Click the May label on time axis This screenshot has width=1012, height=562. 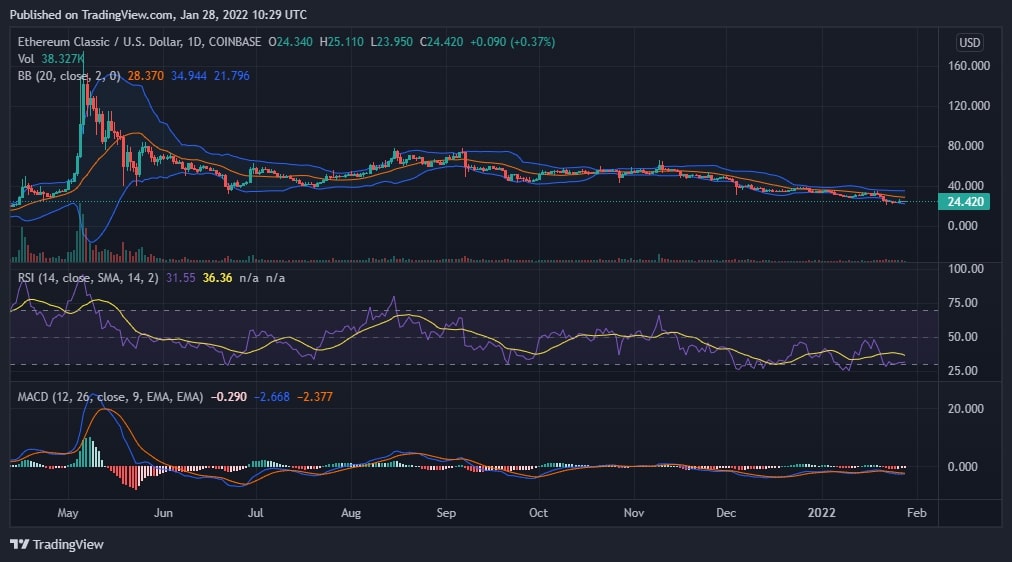tap(68, 513)
